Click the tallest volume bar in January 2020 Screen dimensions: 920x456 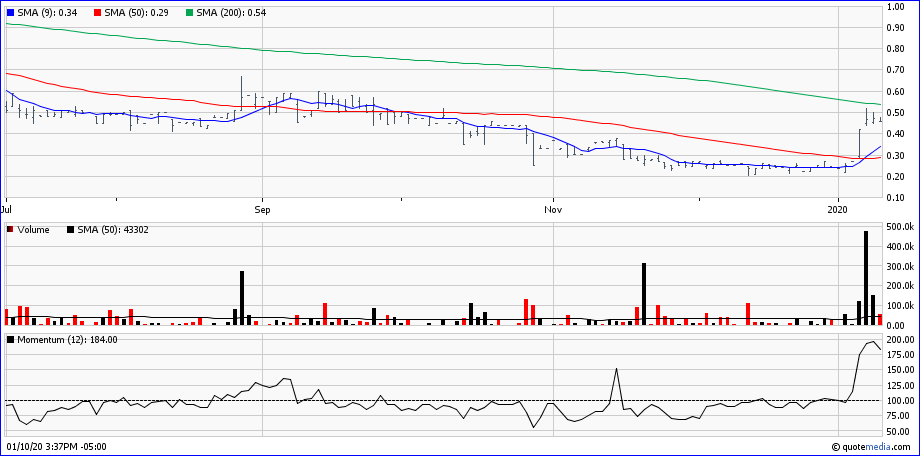click(865, 278)
